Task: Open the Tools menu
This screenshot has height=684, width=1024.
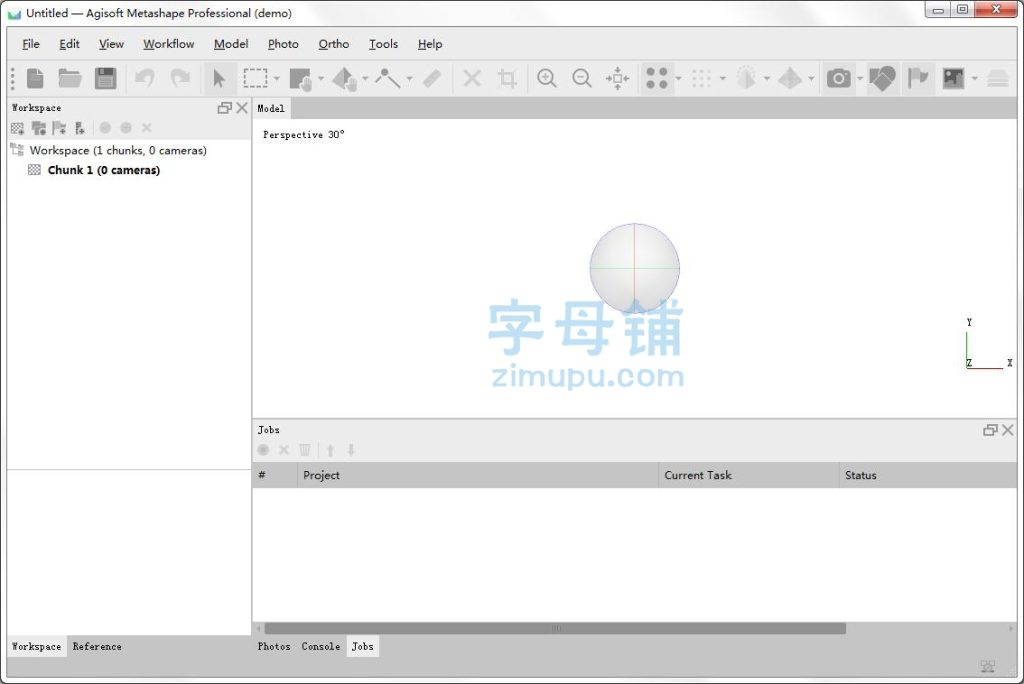Action: (383, 44)
